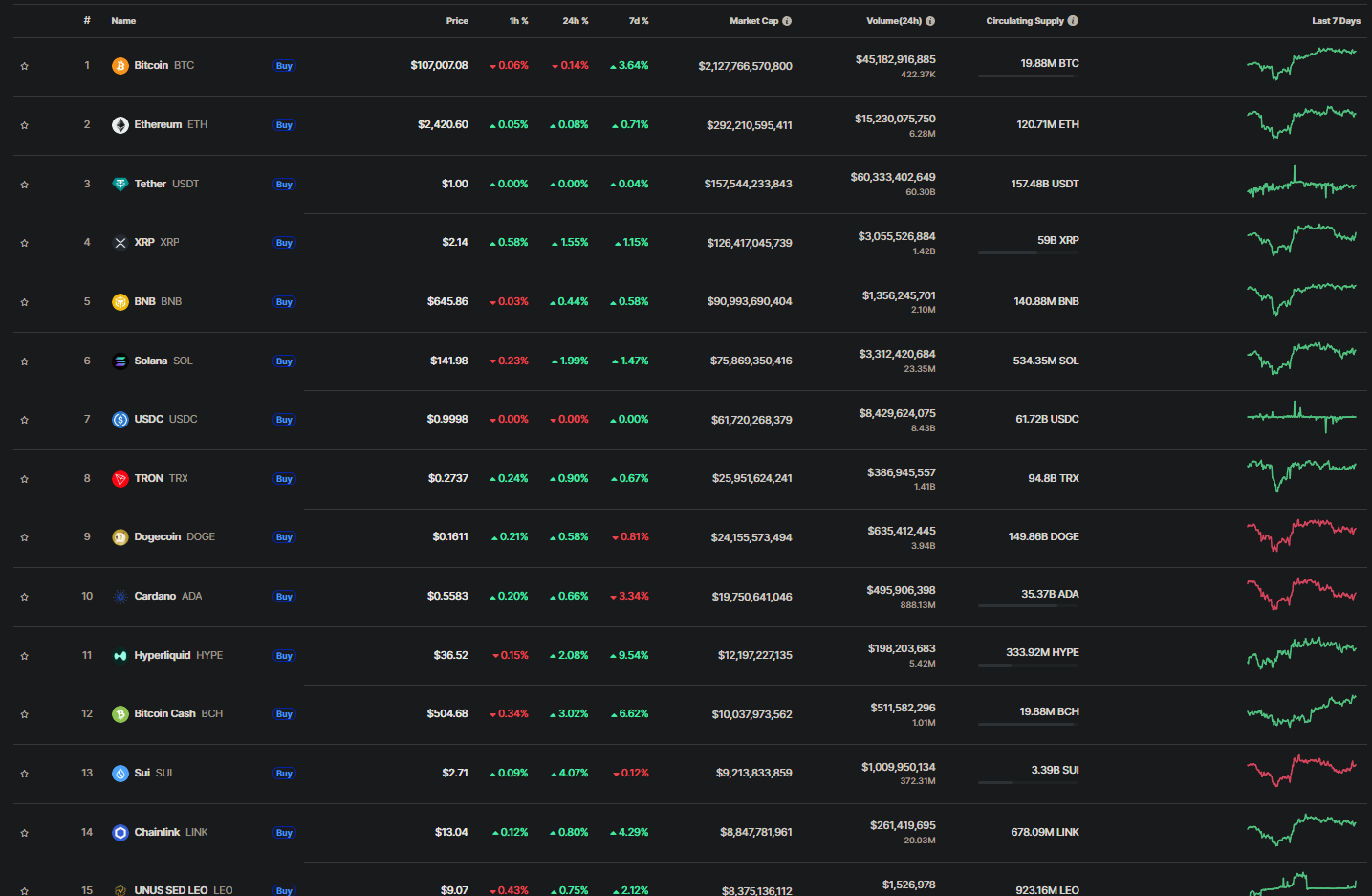Open Dogecoin 7-day sparkline chart
Image resolution: width=1372 pixels, height=896 pixels.
[x=1301, y=535]
